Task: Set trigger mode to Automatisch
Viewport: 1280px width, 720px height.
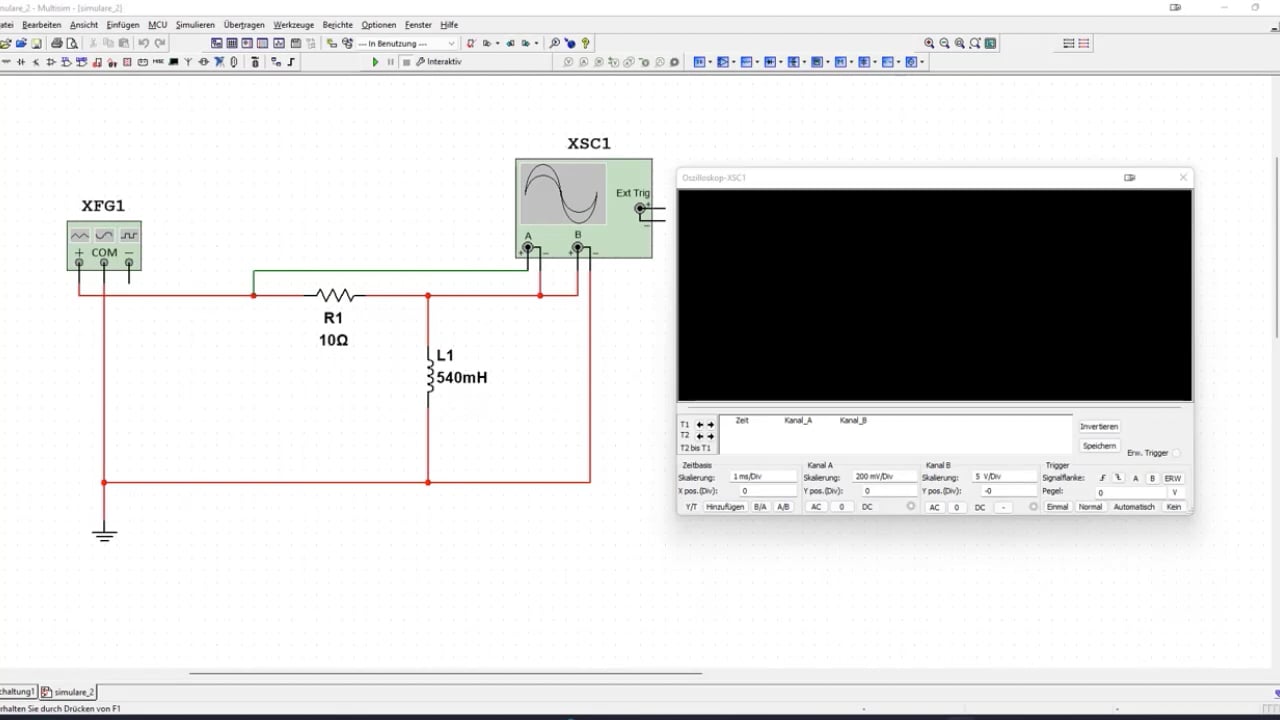Action: click(x=1134, y=507)
